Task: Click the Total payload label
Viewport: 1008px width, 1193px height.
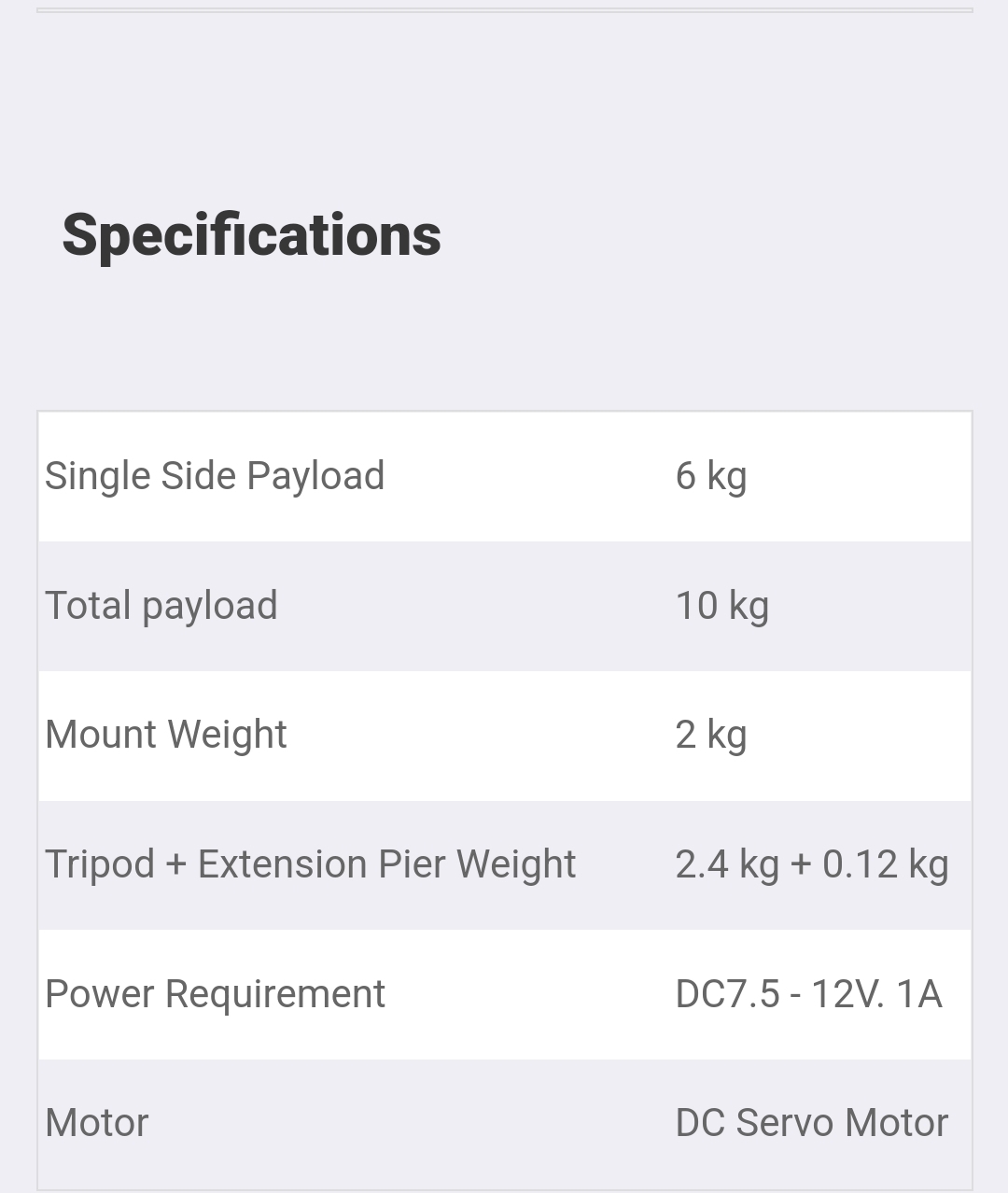Action: (x=161, y=606)
